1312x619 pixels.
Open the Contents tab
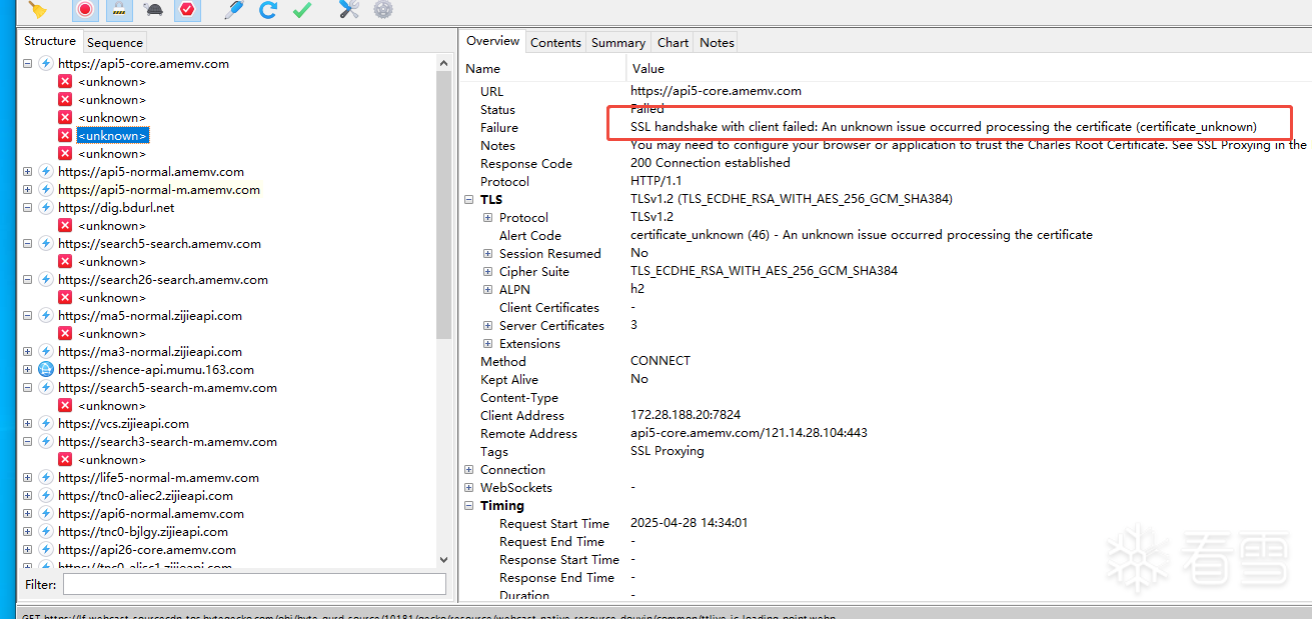(x=555, y=42)
